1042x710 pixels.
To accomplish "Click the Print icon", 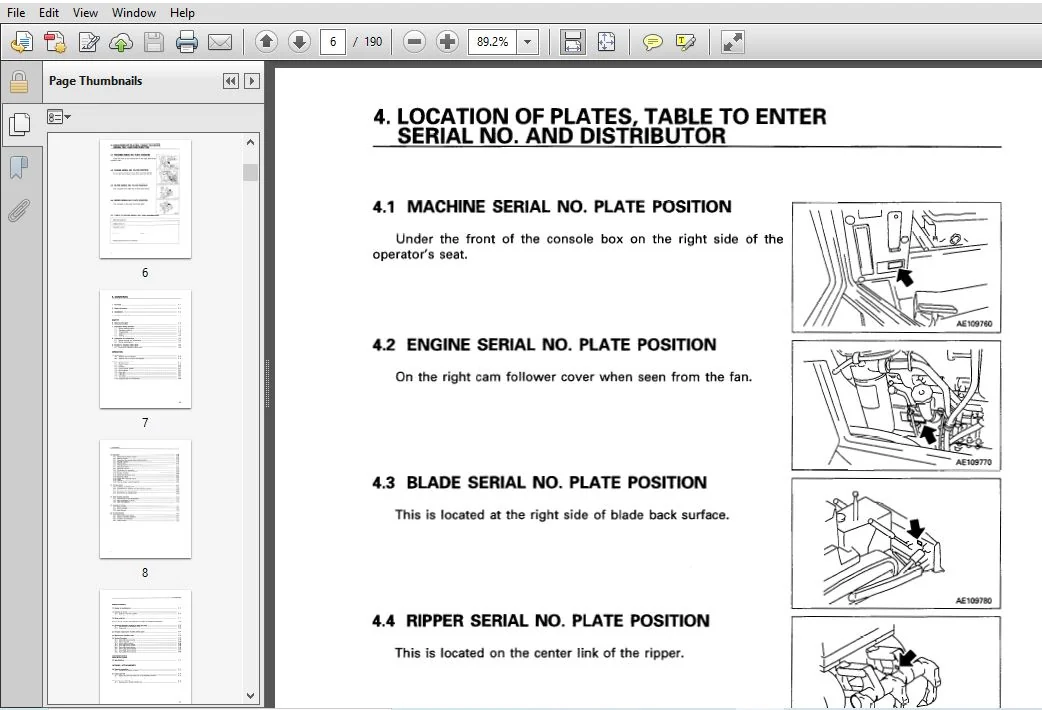I will [187, 42].
